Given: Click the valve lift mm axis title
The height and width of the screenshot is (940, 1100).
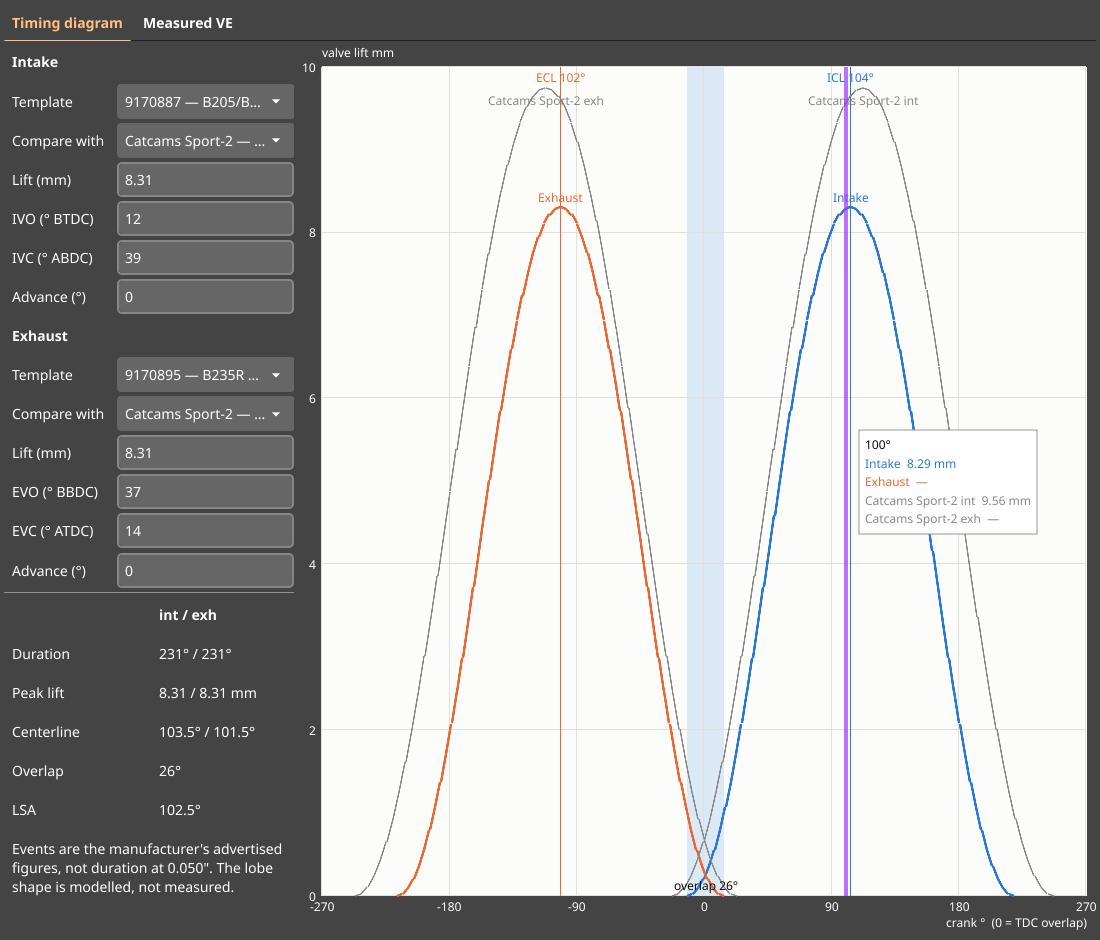Looking at the screenshot, I should pyautogui.click(x=358, y=53).
